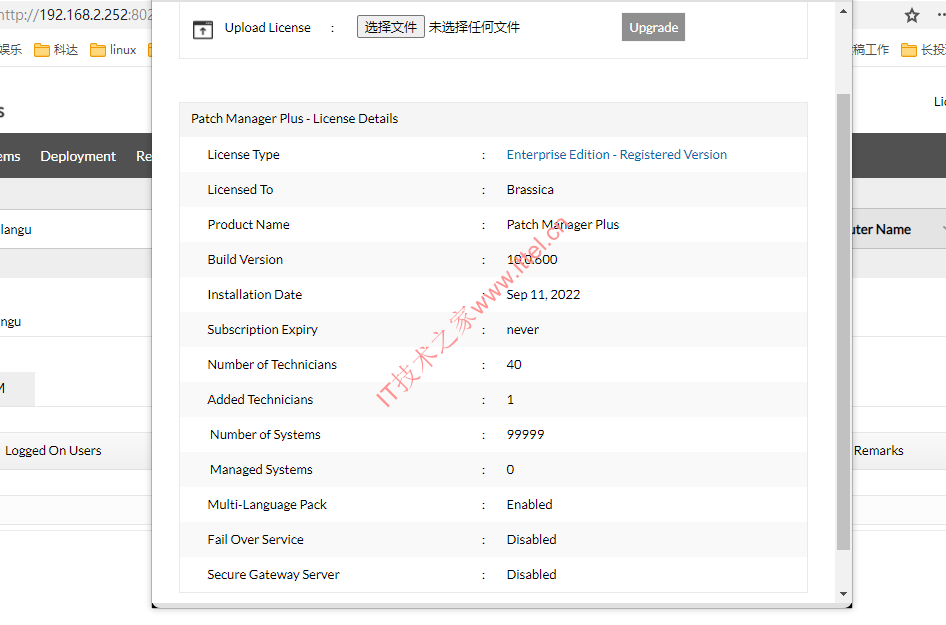The height and width of the screenshot is (625, 946).
Task: Select the 'Number of Technicians' label
Action: coord(272,364)
